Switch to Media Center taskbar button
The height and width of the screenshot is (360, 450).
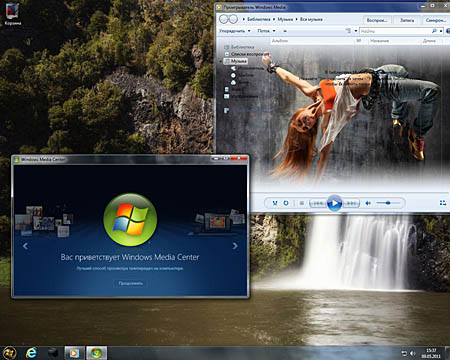(x=96, y=353)
